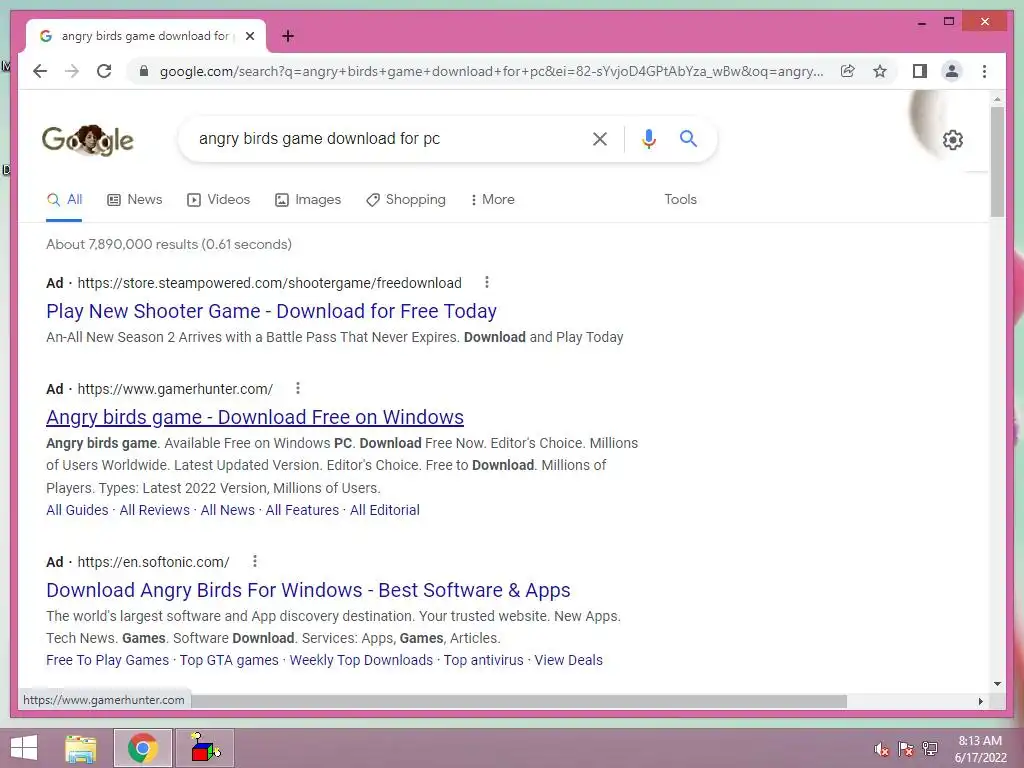Switch to the Shopping tab
Screen dimensions: 1024x768
[x=406, y=200]
